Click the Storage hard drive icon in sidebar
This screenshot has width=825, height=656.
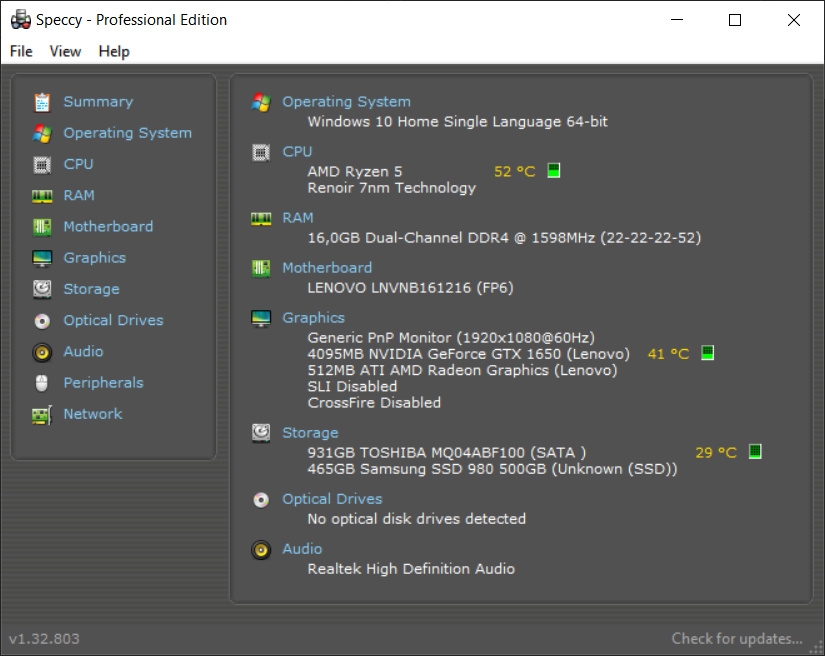(x=42, y=289)
